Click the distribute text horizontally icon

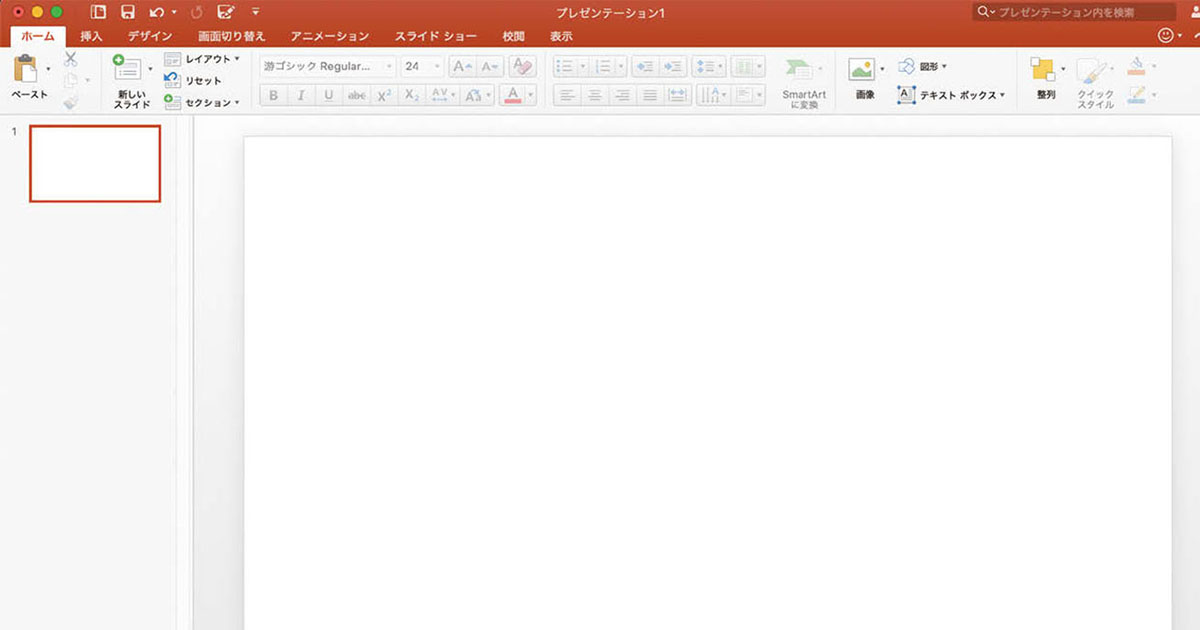(x=678, y=96)
